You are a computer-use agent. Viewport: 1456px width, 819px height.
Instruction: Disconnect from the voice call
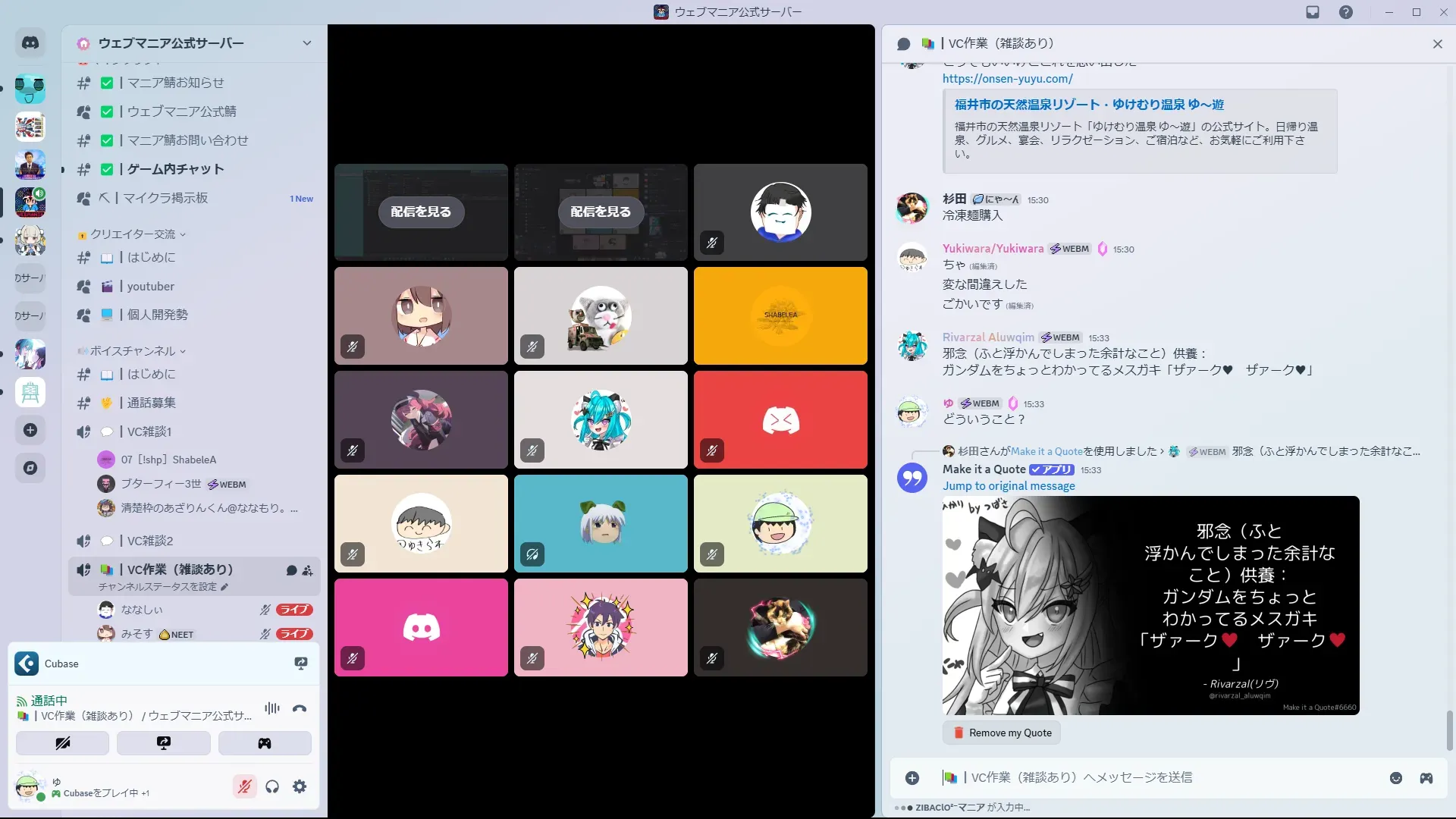coord(300,708)
